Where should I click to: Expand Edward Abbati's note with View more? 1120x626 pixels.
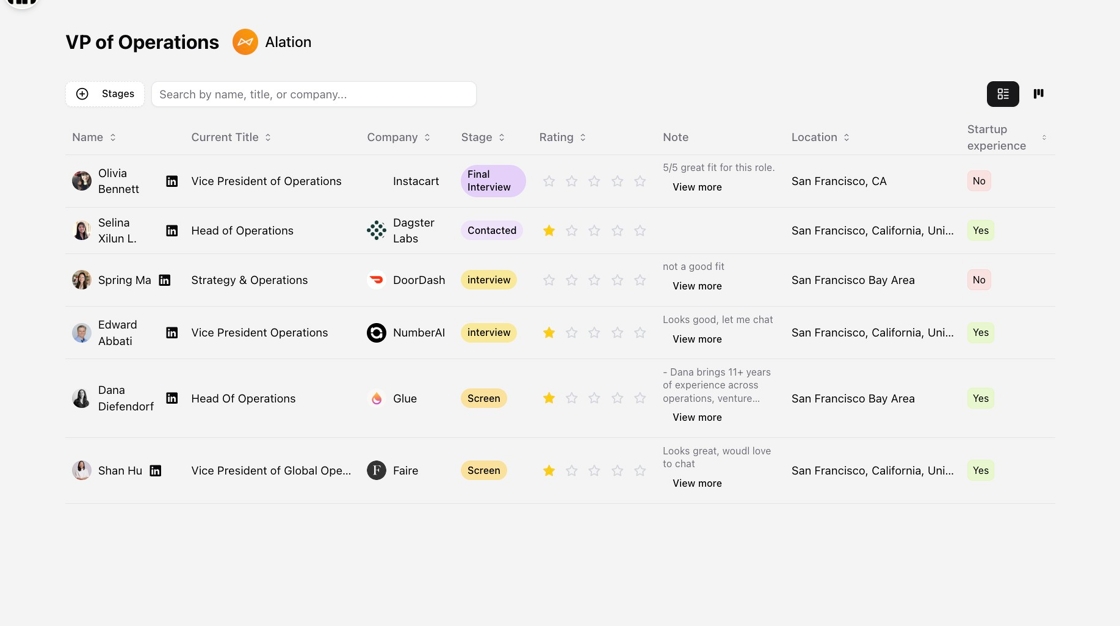point(697,339)
